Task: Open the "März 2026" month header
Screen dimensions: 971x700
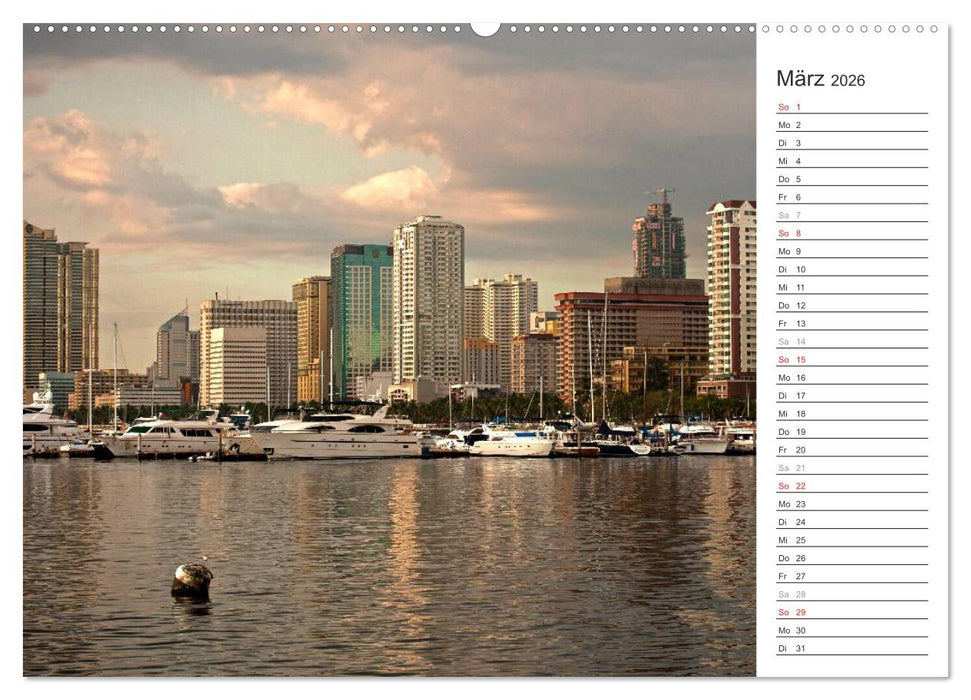Action: (x=820, y=80)
